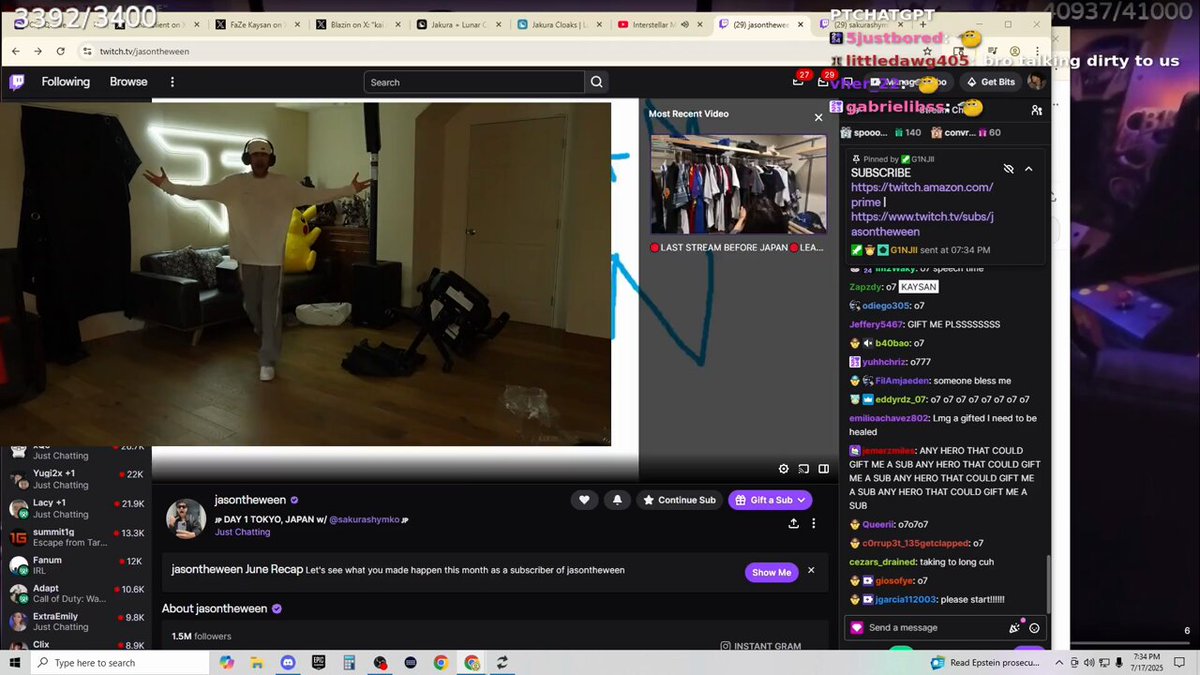Open the twitch.tv/subs/jasontheween link
The image size is (1200, 675).
point(922,224)
